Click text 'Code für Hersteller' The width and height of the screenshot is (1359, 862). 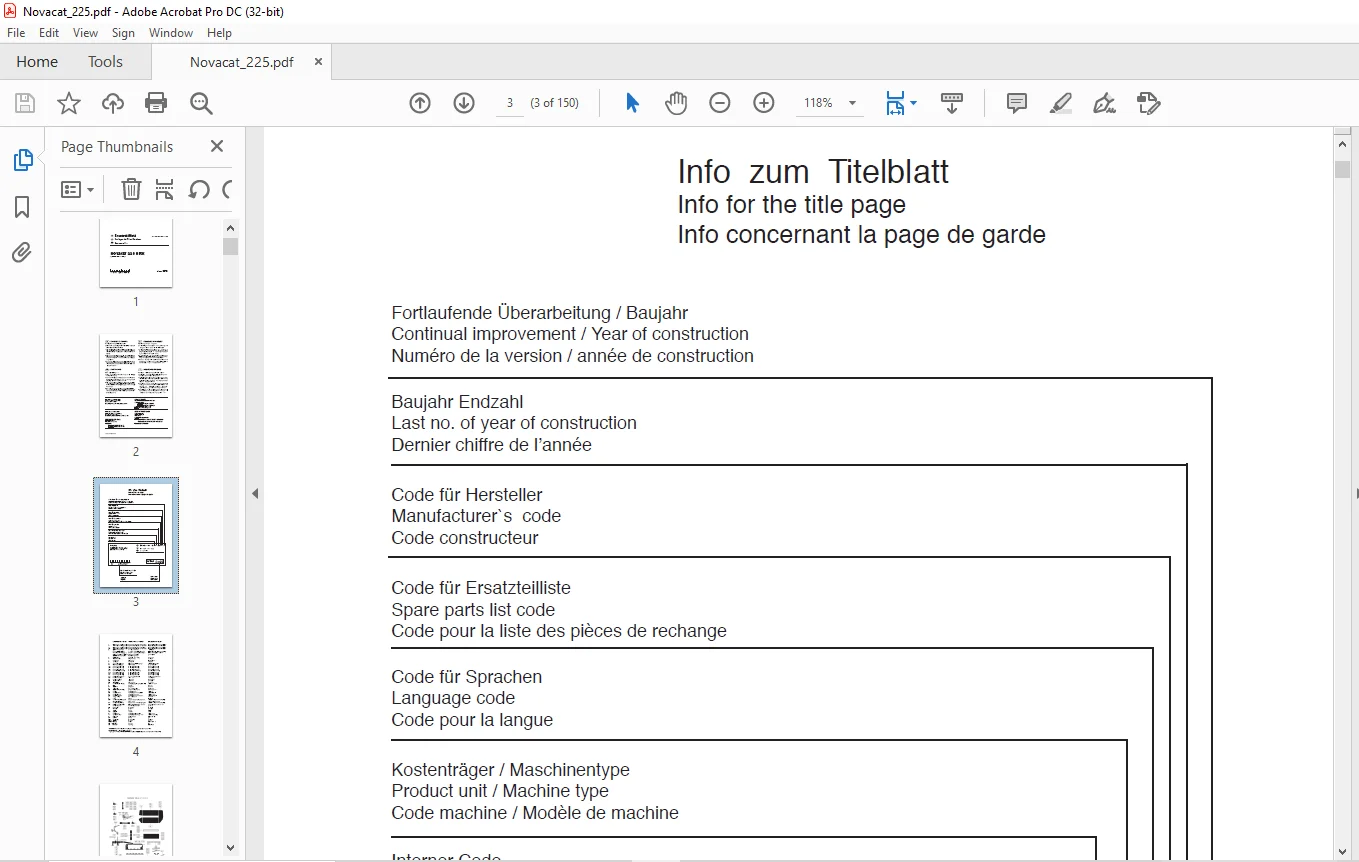click(467, 495)
